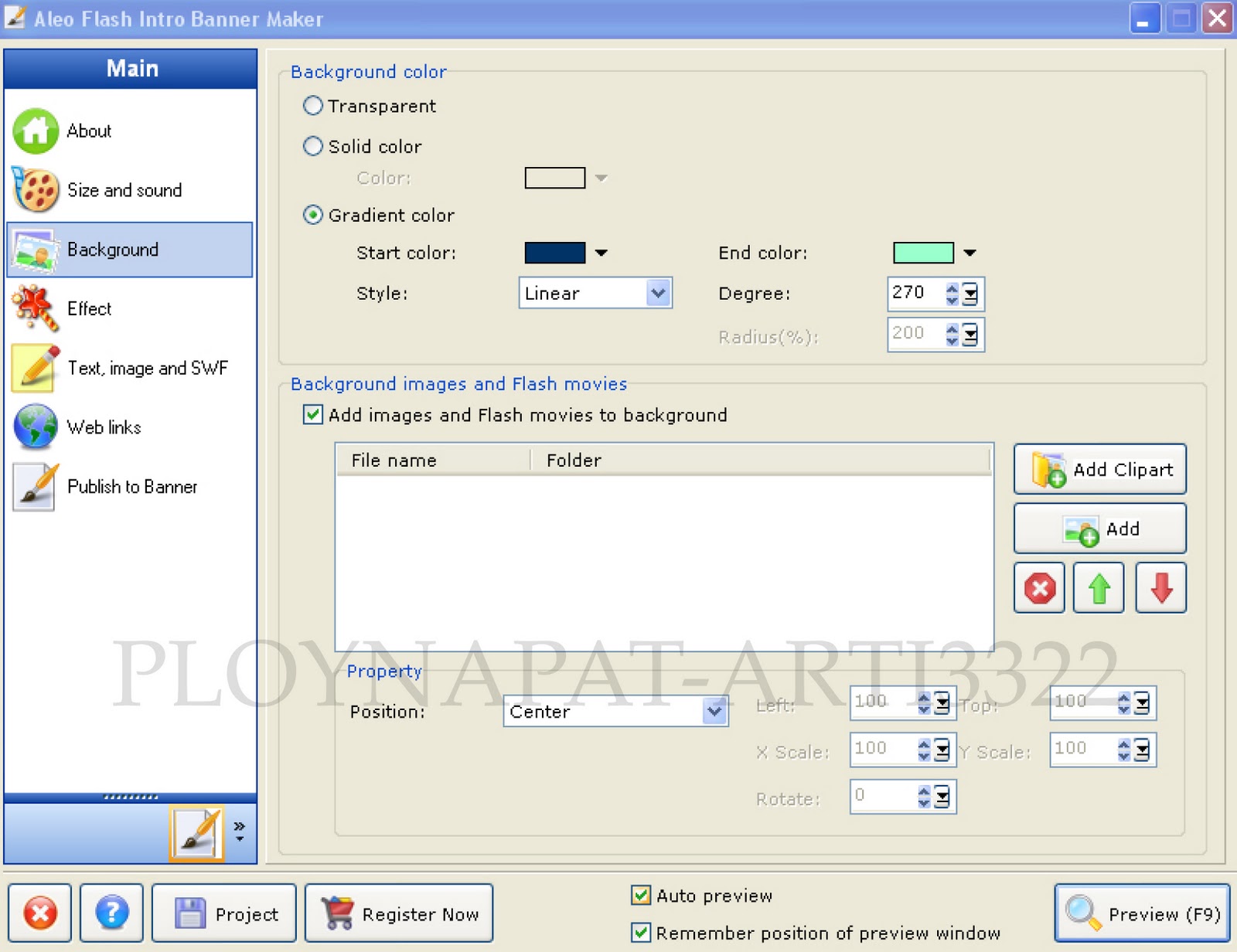Toggle Add images and Flash movies checkbox

click(312, 415)
